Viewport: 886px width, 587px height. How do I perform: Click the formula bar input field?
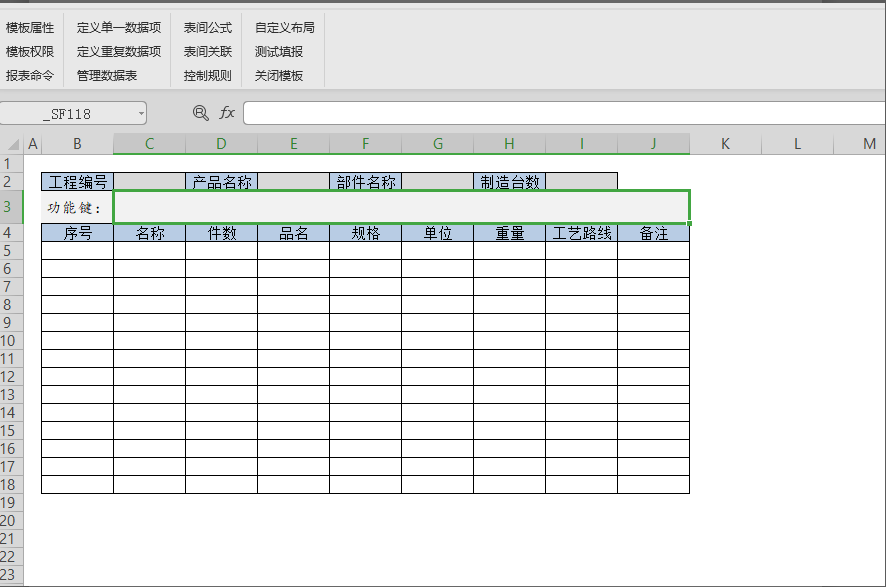[x=560, y=113]
